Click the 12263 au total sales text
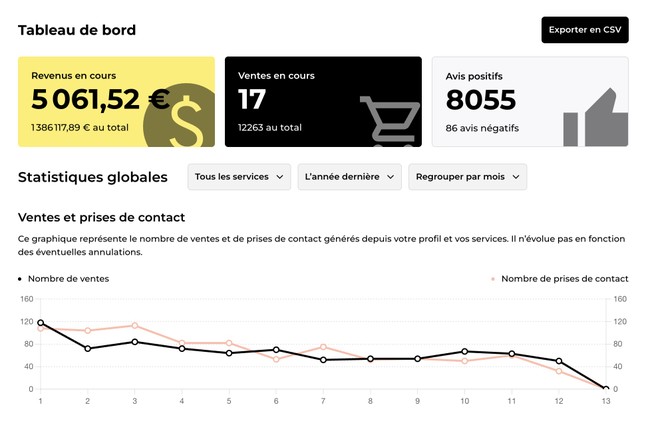This screenshot has width=646, height=427. point(270,128)
